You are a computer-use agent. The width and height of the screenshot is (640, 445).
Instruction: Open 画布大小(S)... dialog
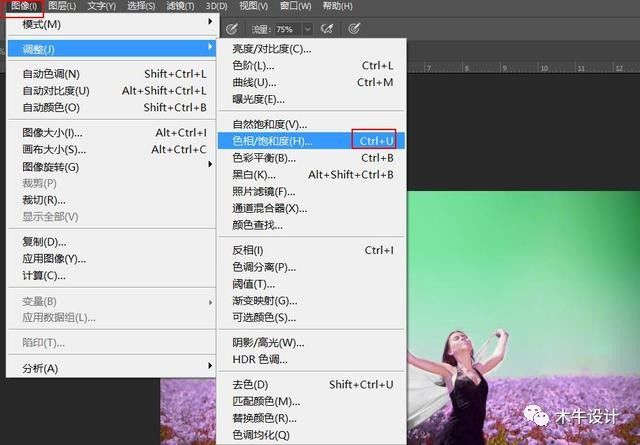tap(111, 150)
